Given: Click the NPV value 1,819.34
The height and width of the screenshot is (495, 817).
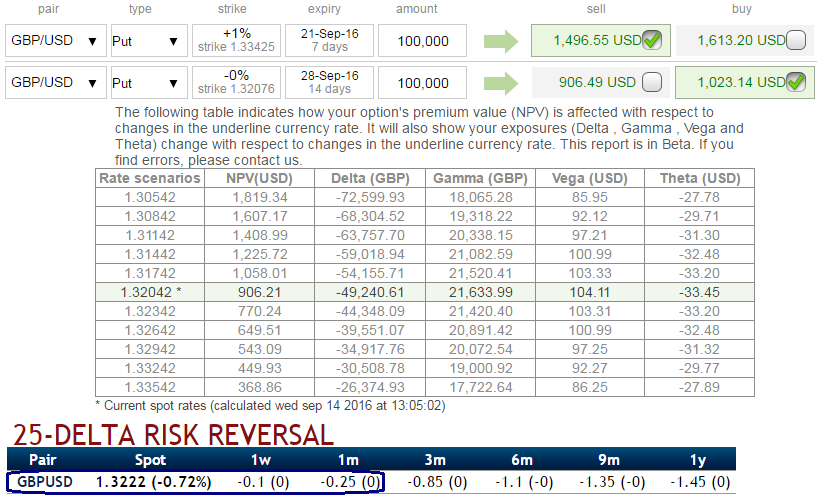Looking at the screenshot, I should pyautogui.click(x=259, y=197).
